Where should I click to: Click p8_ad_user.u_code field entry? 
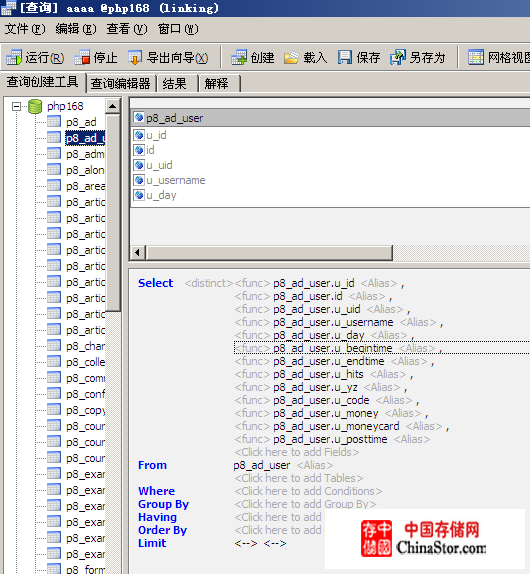321,400
